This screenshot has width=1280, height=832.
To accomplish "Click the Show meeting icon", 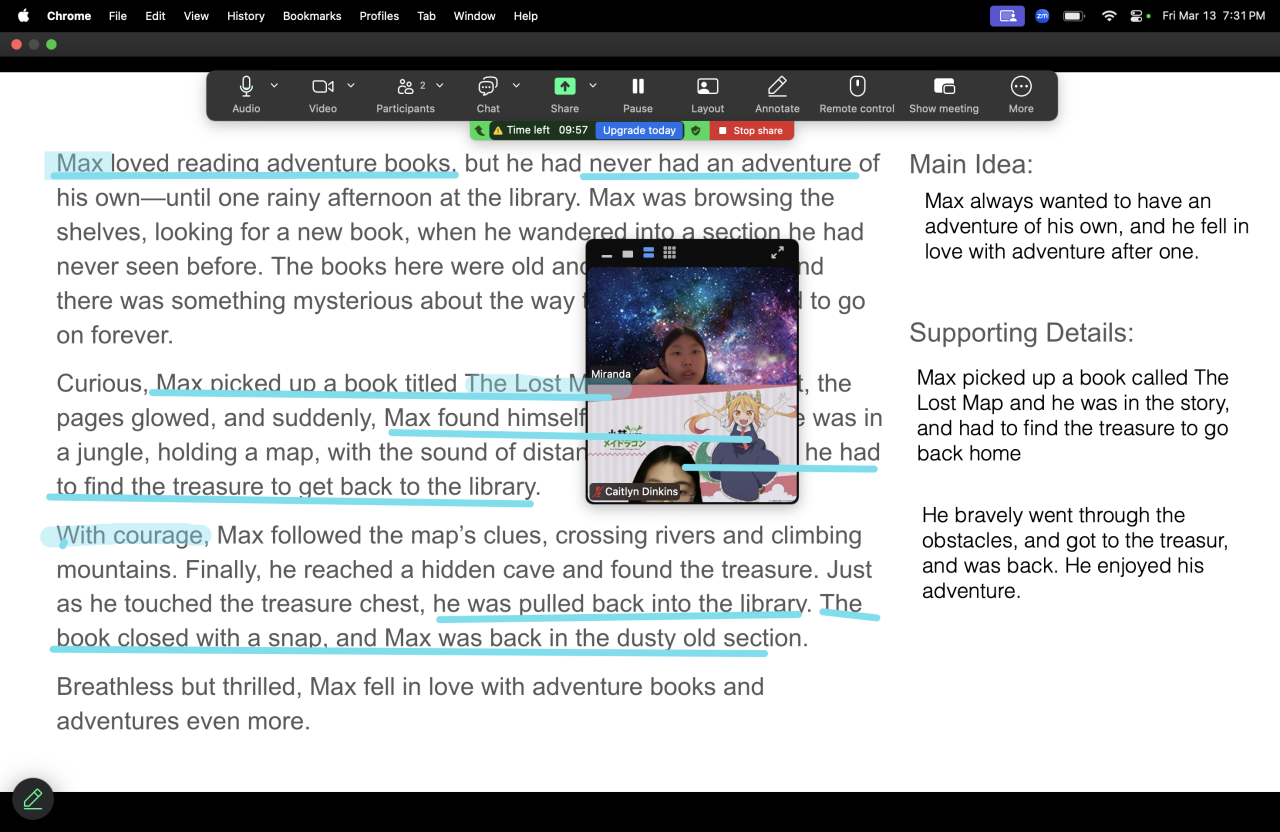I will 943,87.
